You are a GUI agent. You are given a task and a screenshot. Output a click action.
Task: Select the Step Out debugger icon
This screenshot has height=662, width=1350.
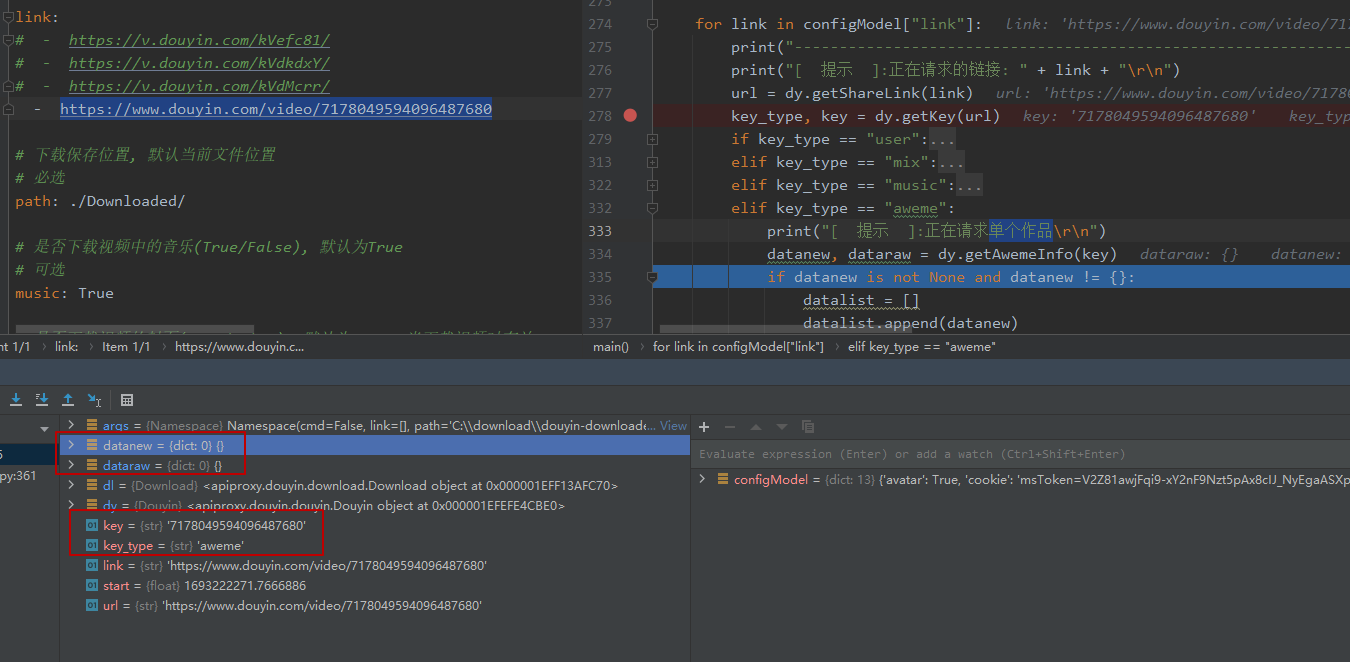(x=68, y=399)
